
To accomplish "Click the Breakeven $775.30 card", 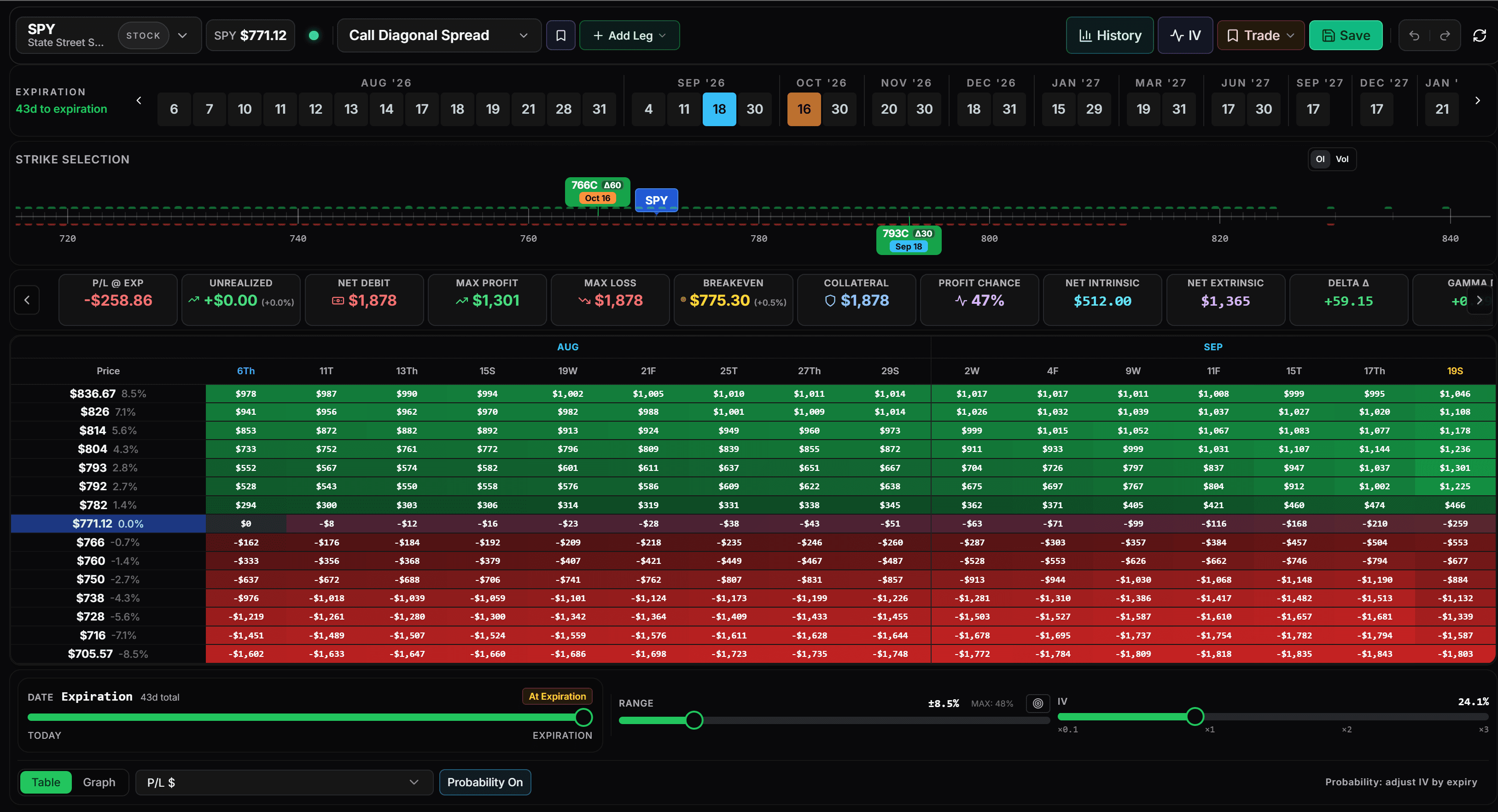I will click(x=733, y=299).
